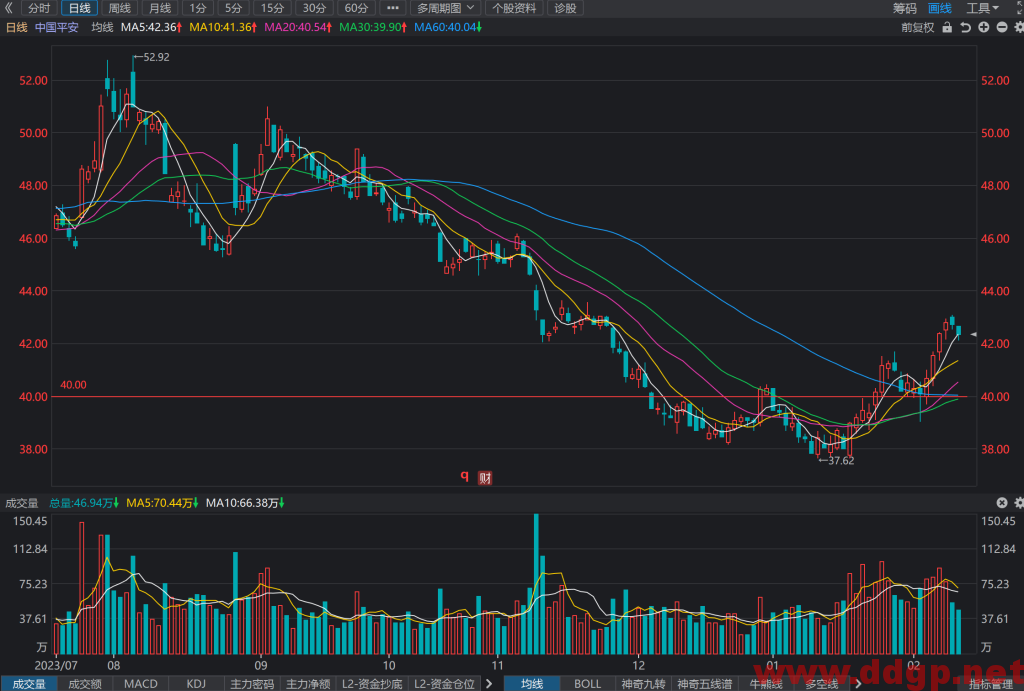This screenshot has height=691, width=1024.
Task: Switch to 月线 monthly chart
Action: tap(160, 8)
